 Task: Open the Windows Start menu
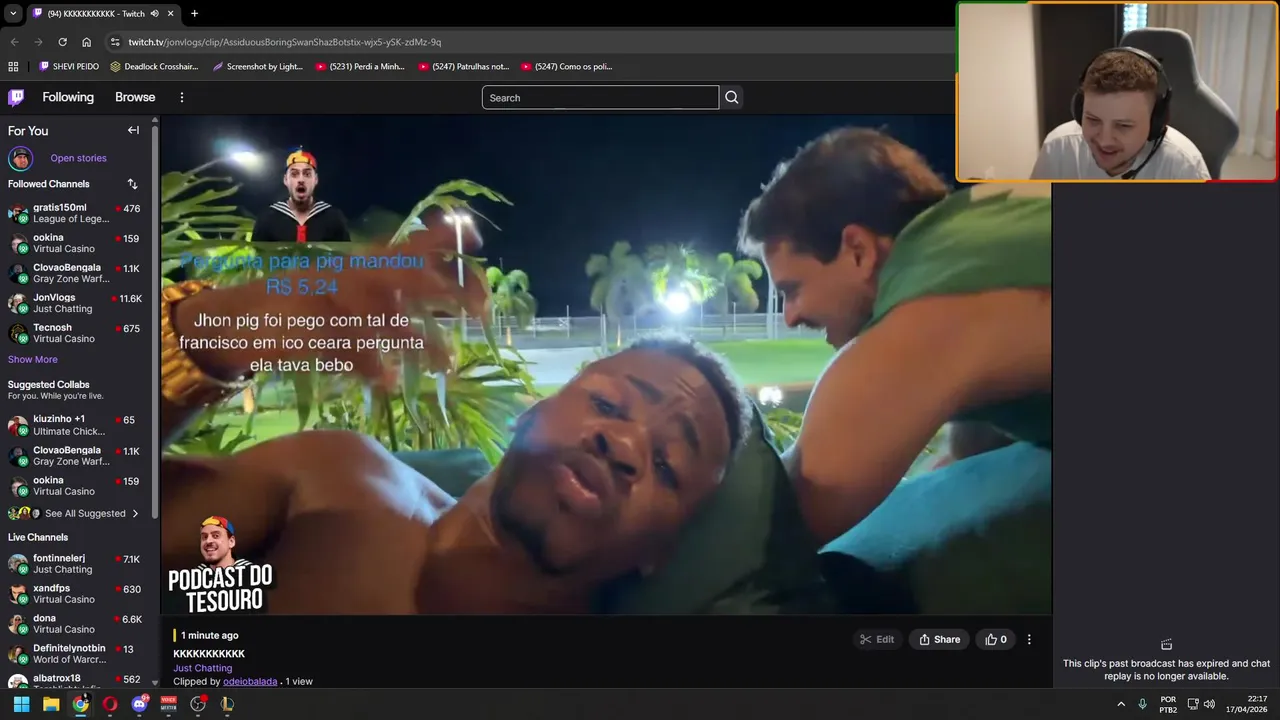click(21, 704)
